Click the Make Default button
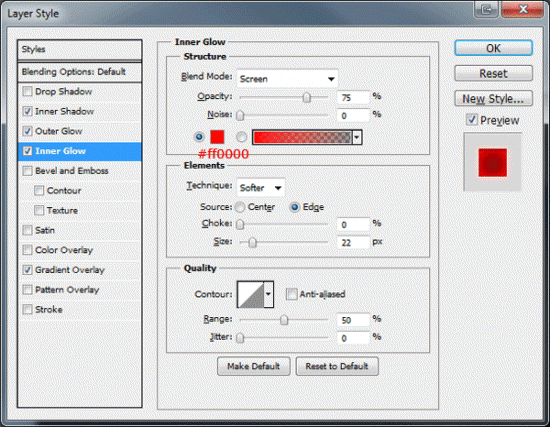Screen dimensions: 550x427 click(254, 366)
